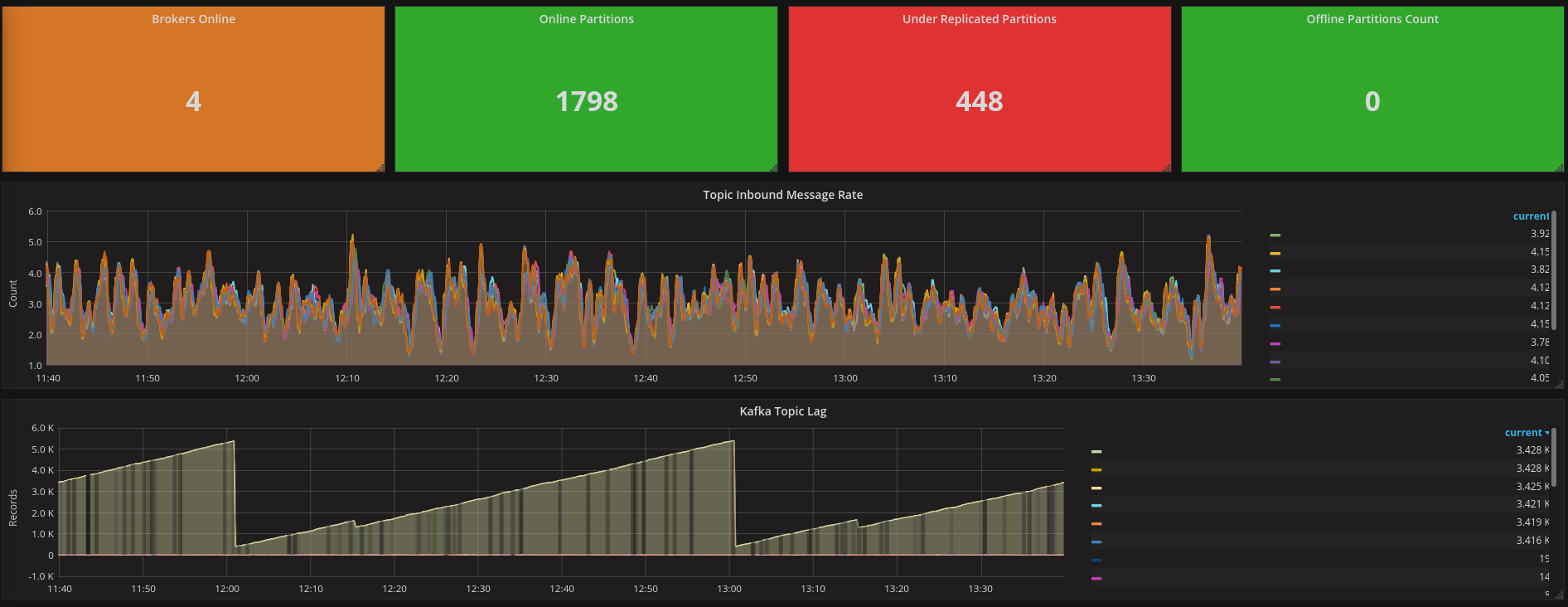Click resize handle of Topic Inbound Message Rate panel
Viewport: 1568px width, 607px height.
pos(1559,384)
